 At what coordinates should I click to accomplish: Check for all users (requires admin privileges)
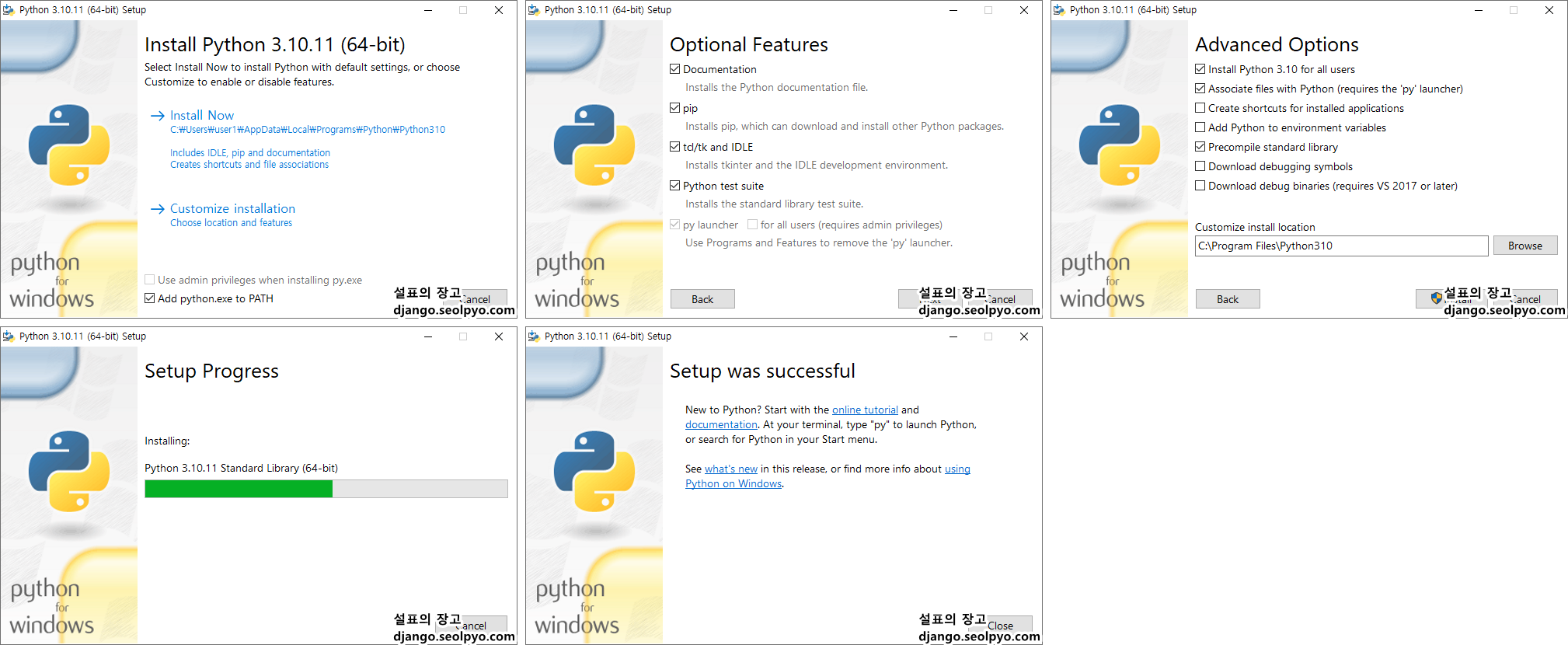[752, 225]
